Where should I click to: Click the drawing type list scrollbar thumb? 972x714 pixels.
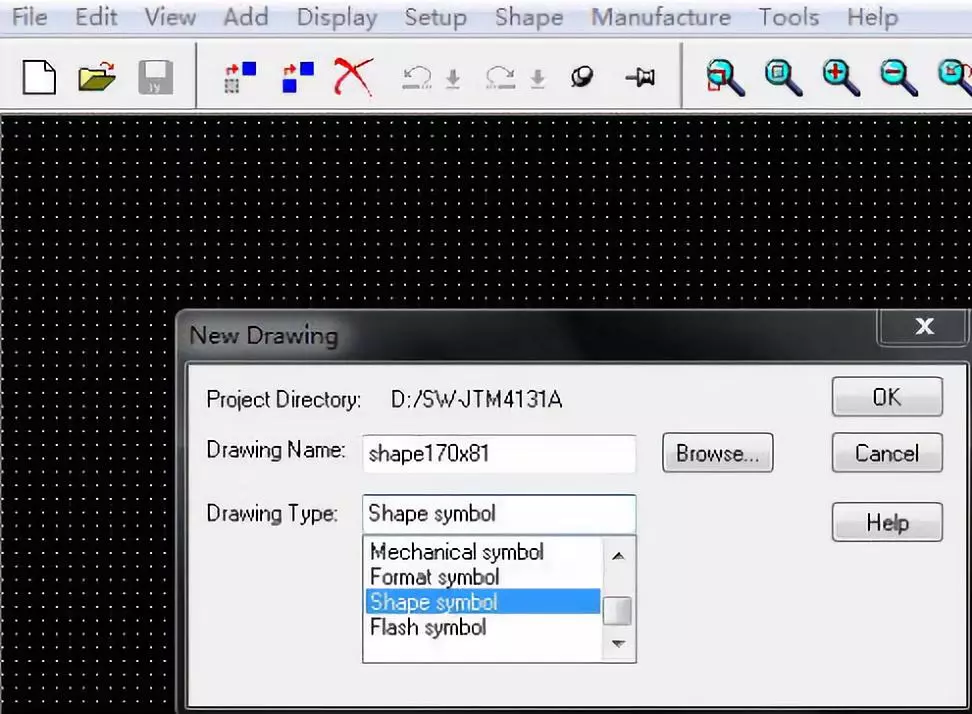(x=617, y=611)
